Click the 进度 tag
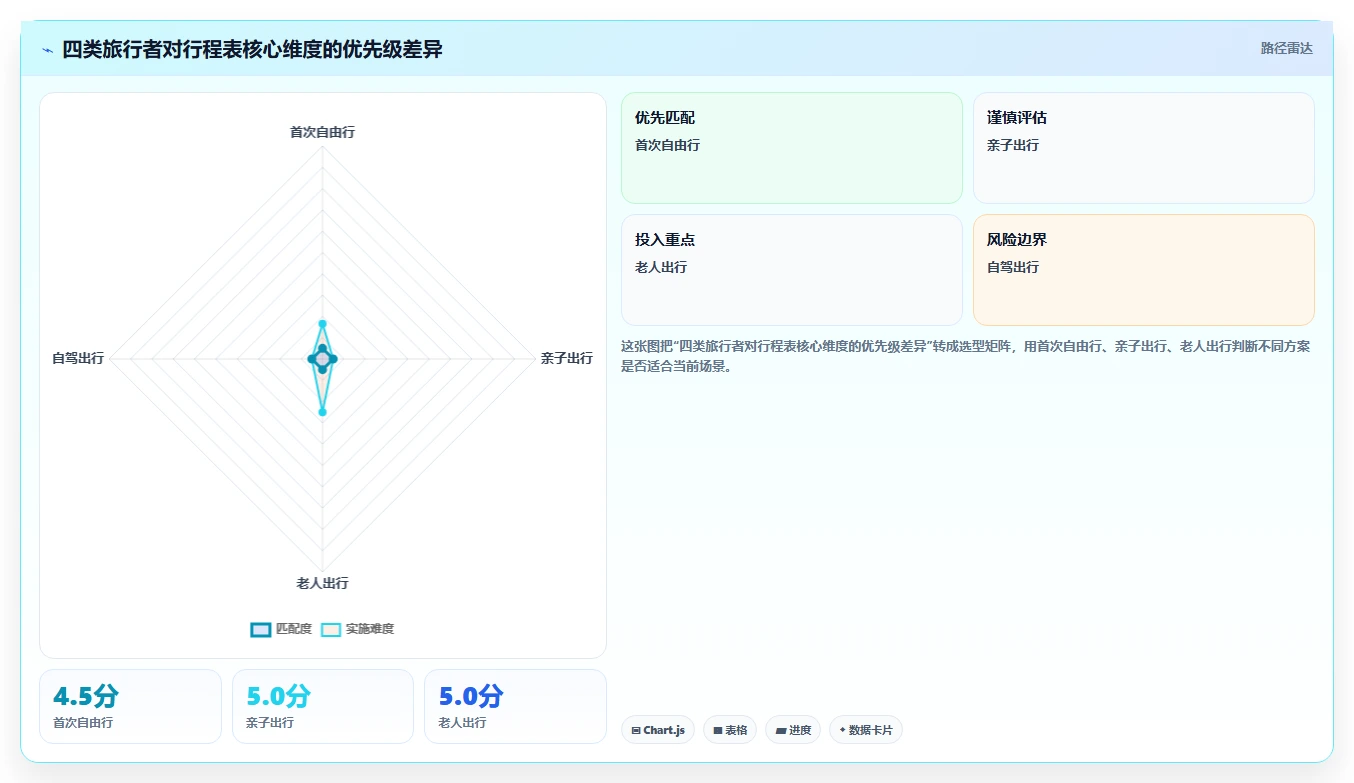This screenshot has width=1354, height=783. (793, 730)
